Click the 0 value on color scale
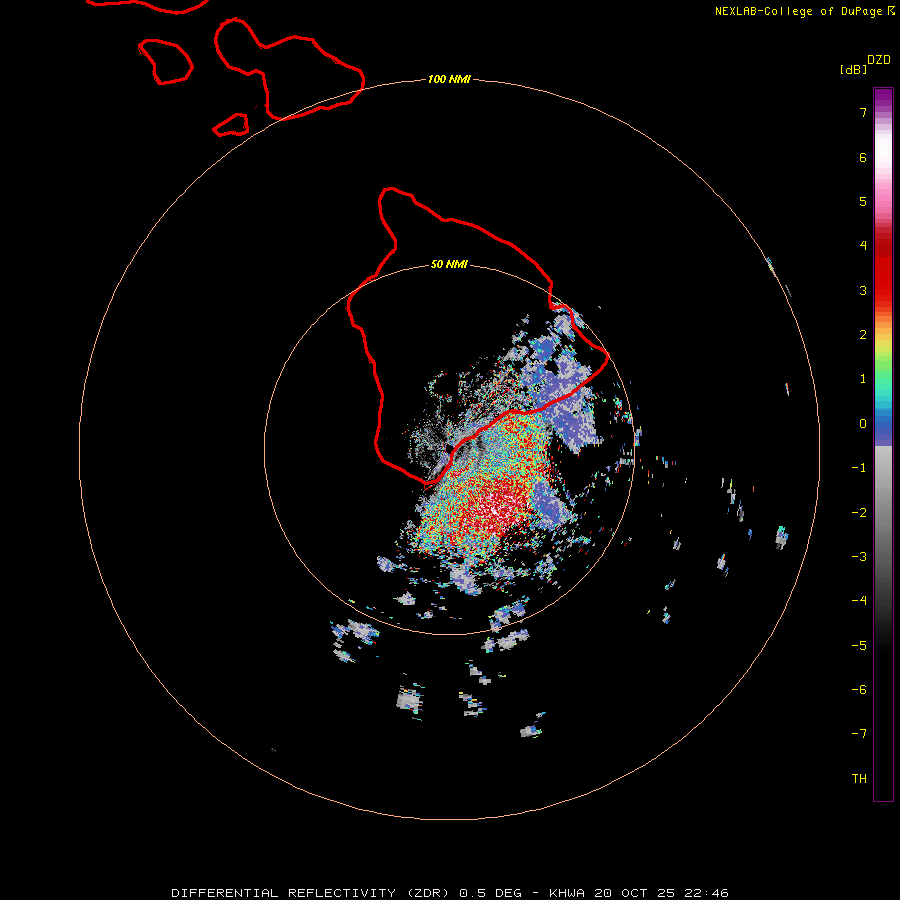Image resolution: width=900 pixels, height=900 pixels. coord(863,424)
